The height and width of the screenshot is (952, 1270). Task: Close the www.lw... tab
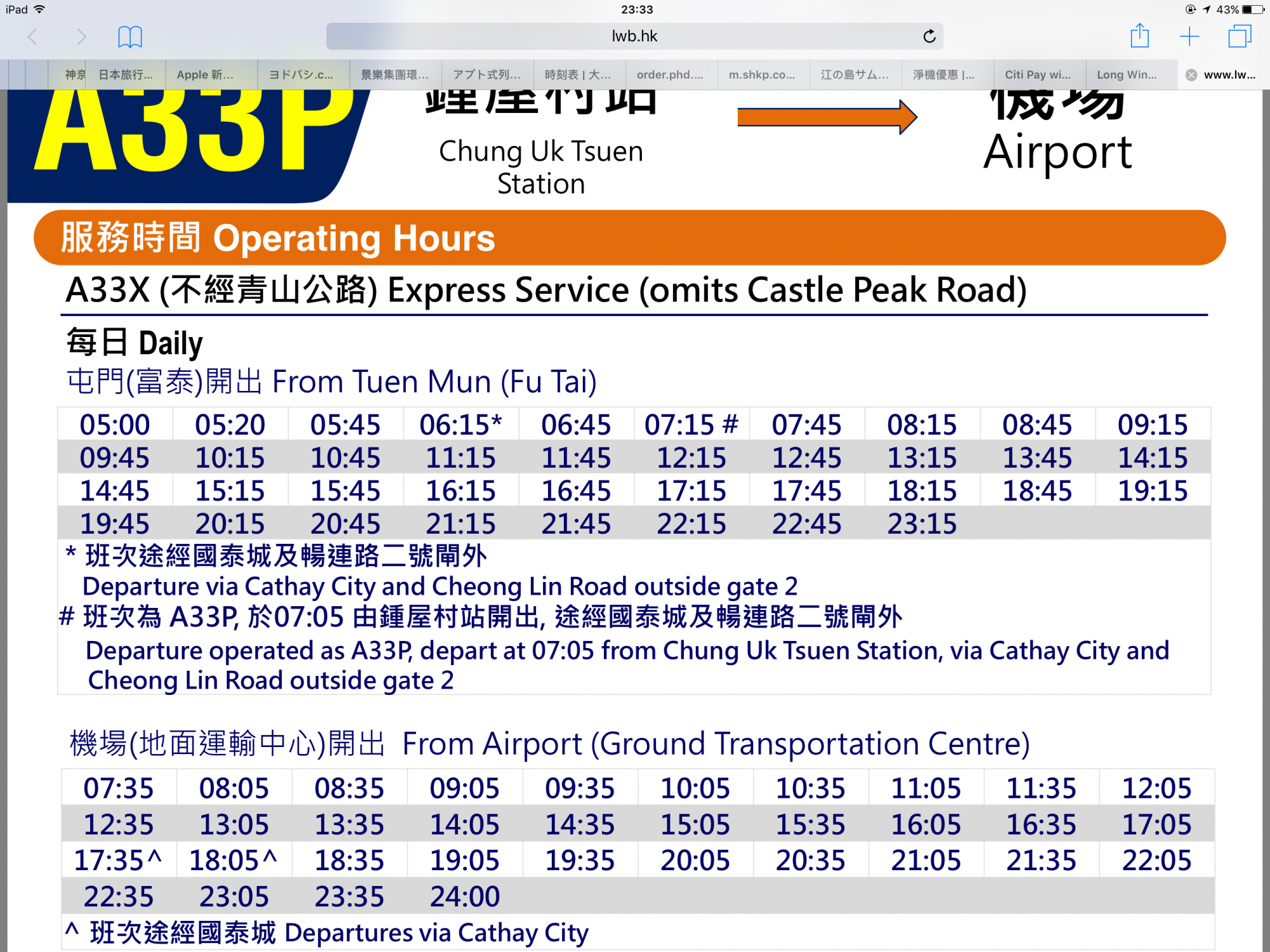coord(1191,75)
